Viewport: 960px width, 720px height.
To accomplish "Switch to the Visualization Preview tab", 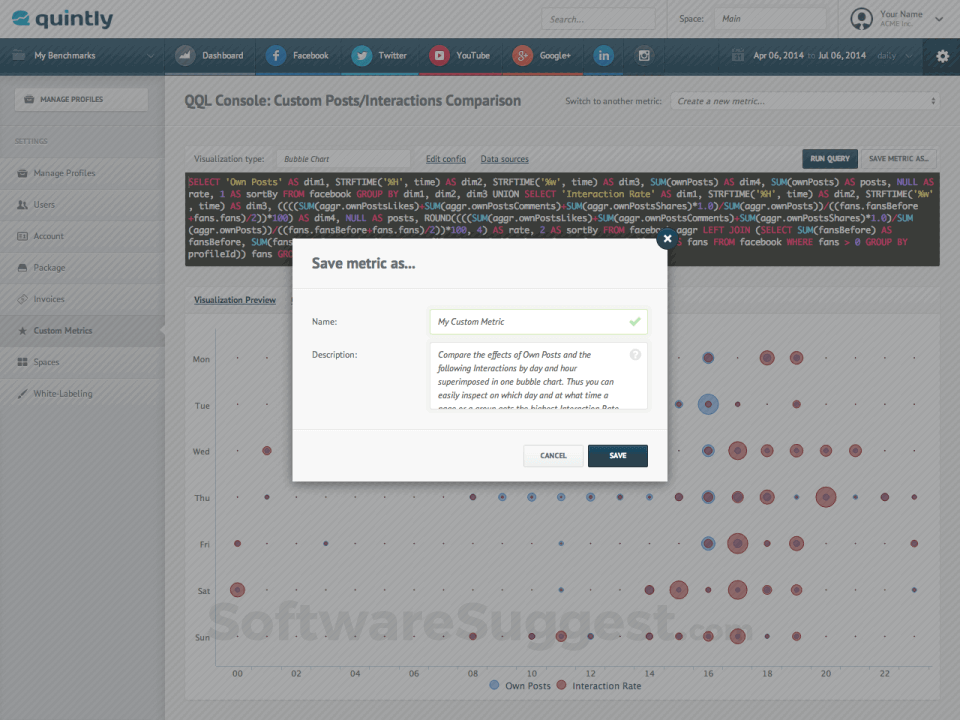I will click(235, 299).
